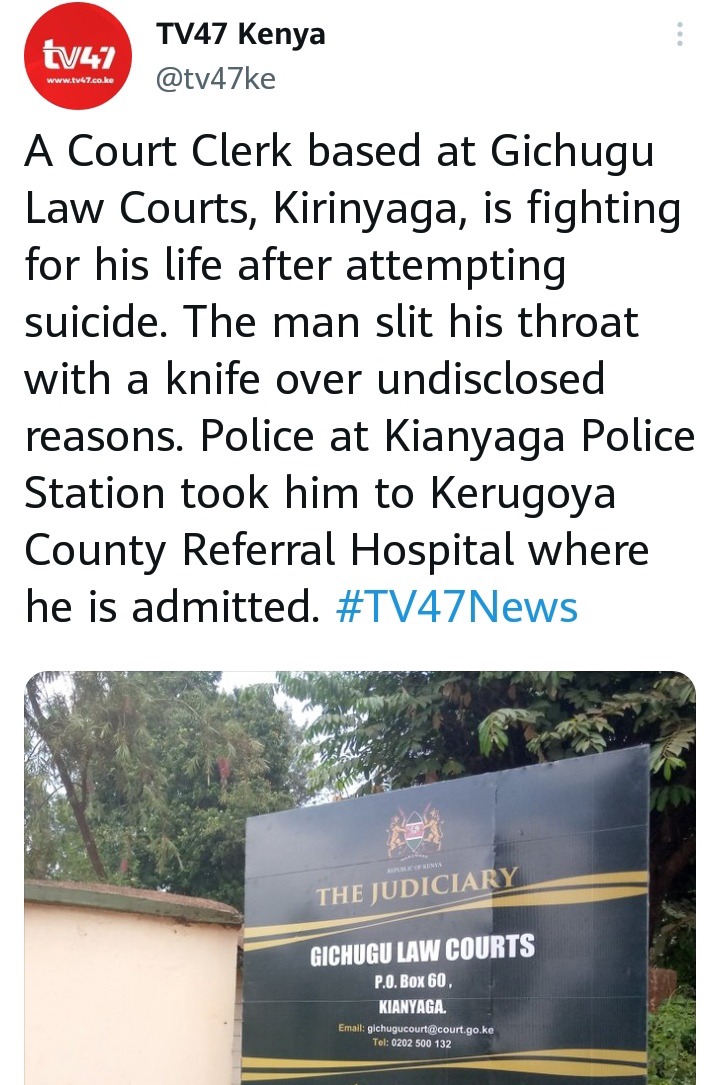Open the attached Gichugu Law Courts photo
Viewport: 720px width, 1085px height.
pyautogui.click(x=360, y=877)
